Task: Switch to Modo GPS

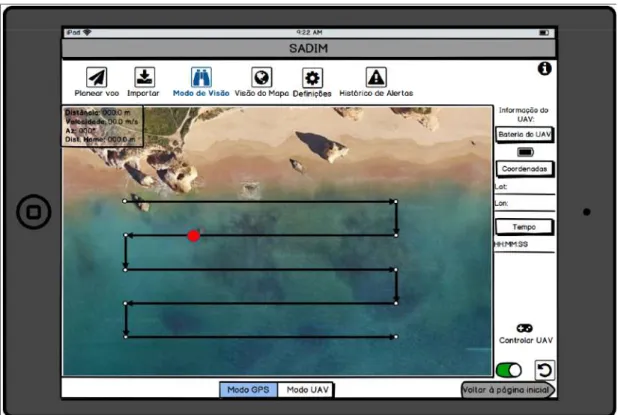Action: click(x=249, y=390)
